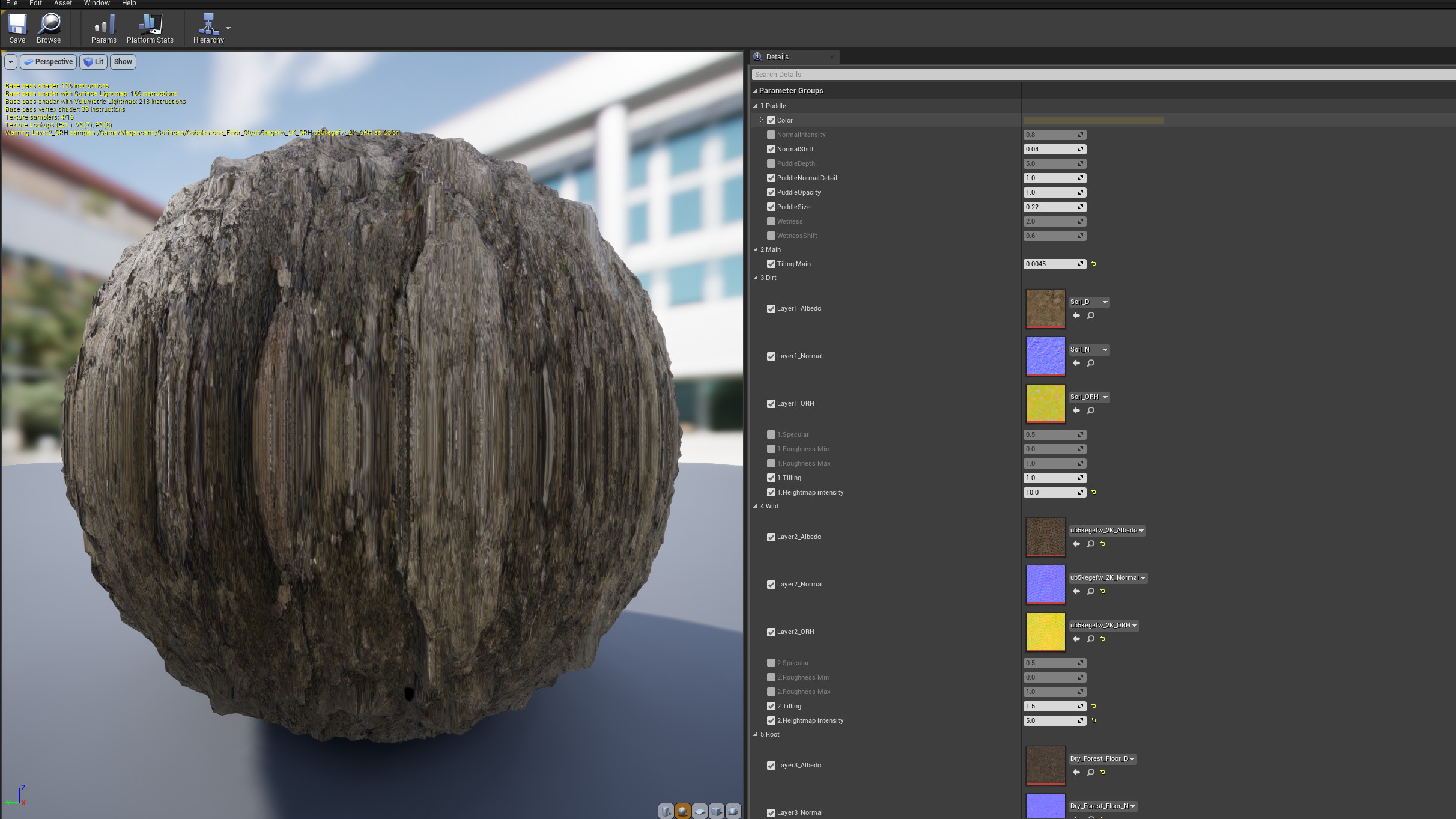Open the Edit menu
Image resolution: width=1456 pixels, height=819 pixels.
(x=35, y=4)
